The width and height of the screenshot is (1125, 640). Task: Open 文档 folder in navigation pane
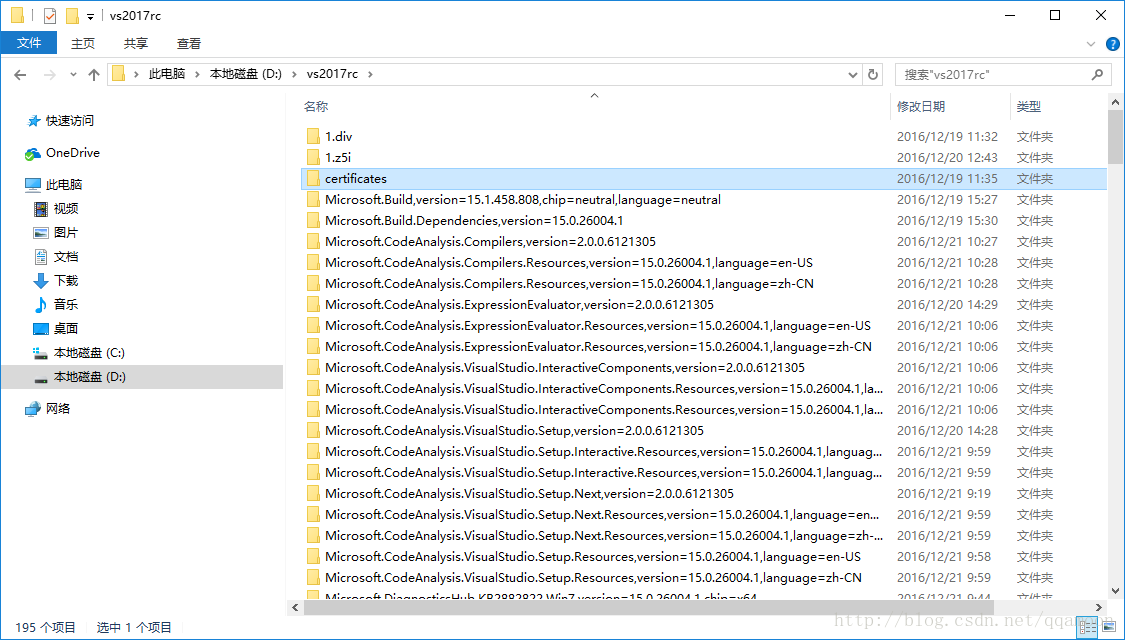pyautogui.click(x=65, y=257)
